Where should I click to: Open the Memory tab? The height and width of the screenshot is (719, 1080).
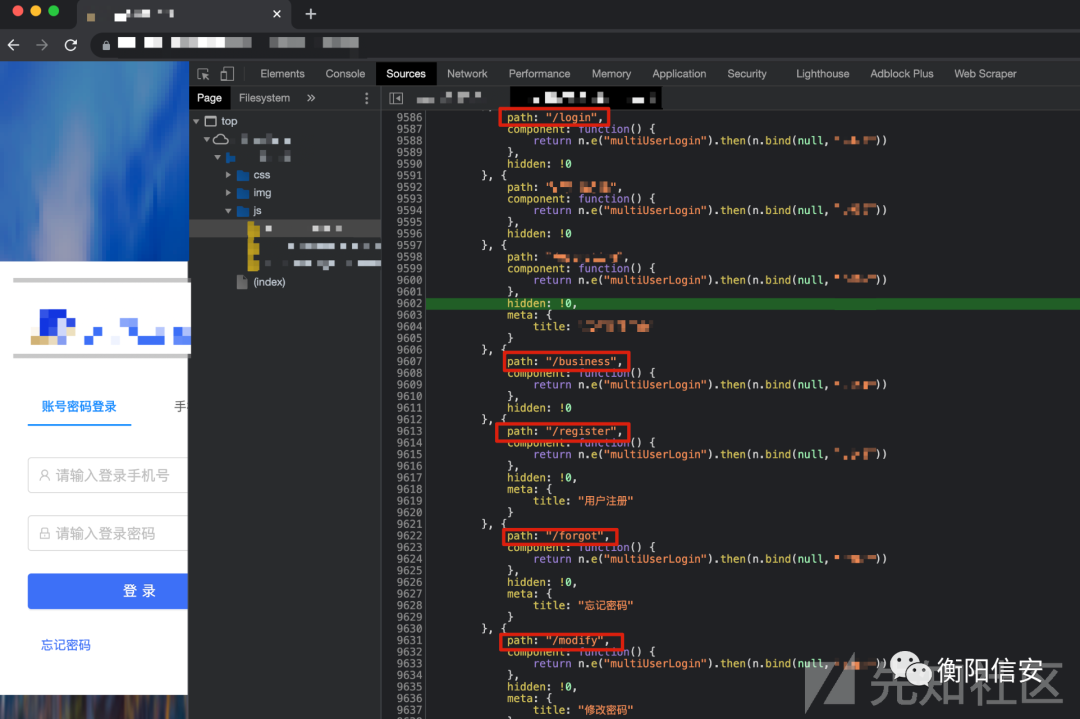coord(611,74)
